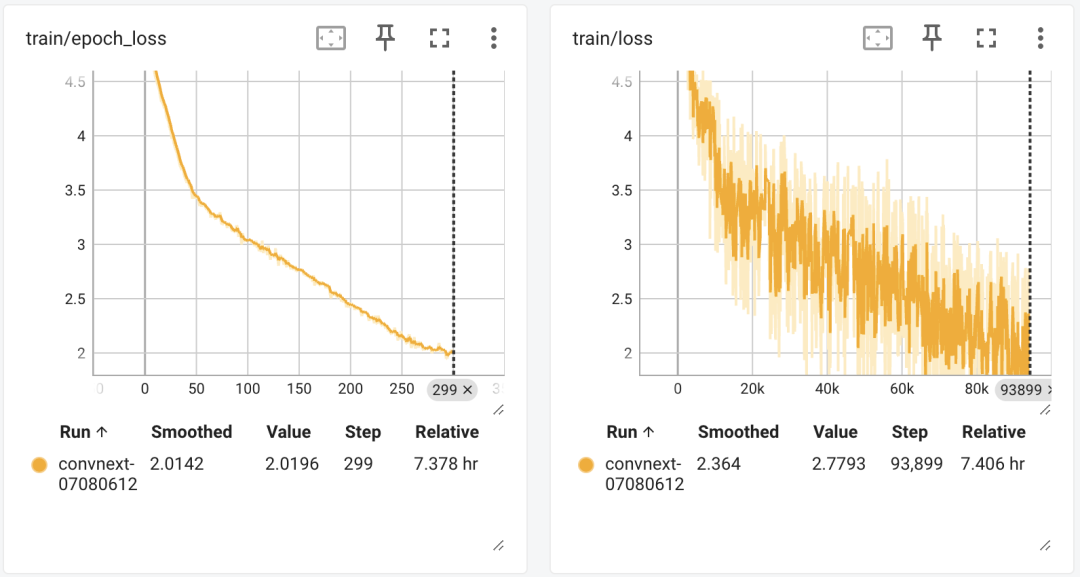The height and width of the screenshot is (577, 1080).
Task: Toggle fullscreen for train/loss chart
Action: pyautogui.click(x=986, y=38)
